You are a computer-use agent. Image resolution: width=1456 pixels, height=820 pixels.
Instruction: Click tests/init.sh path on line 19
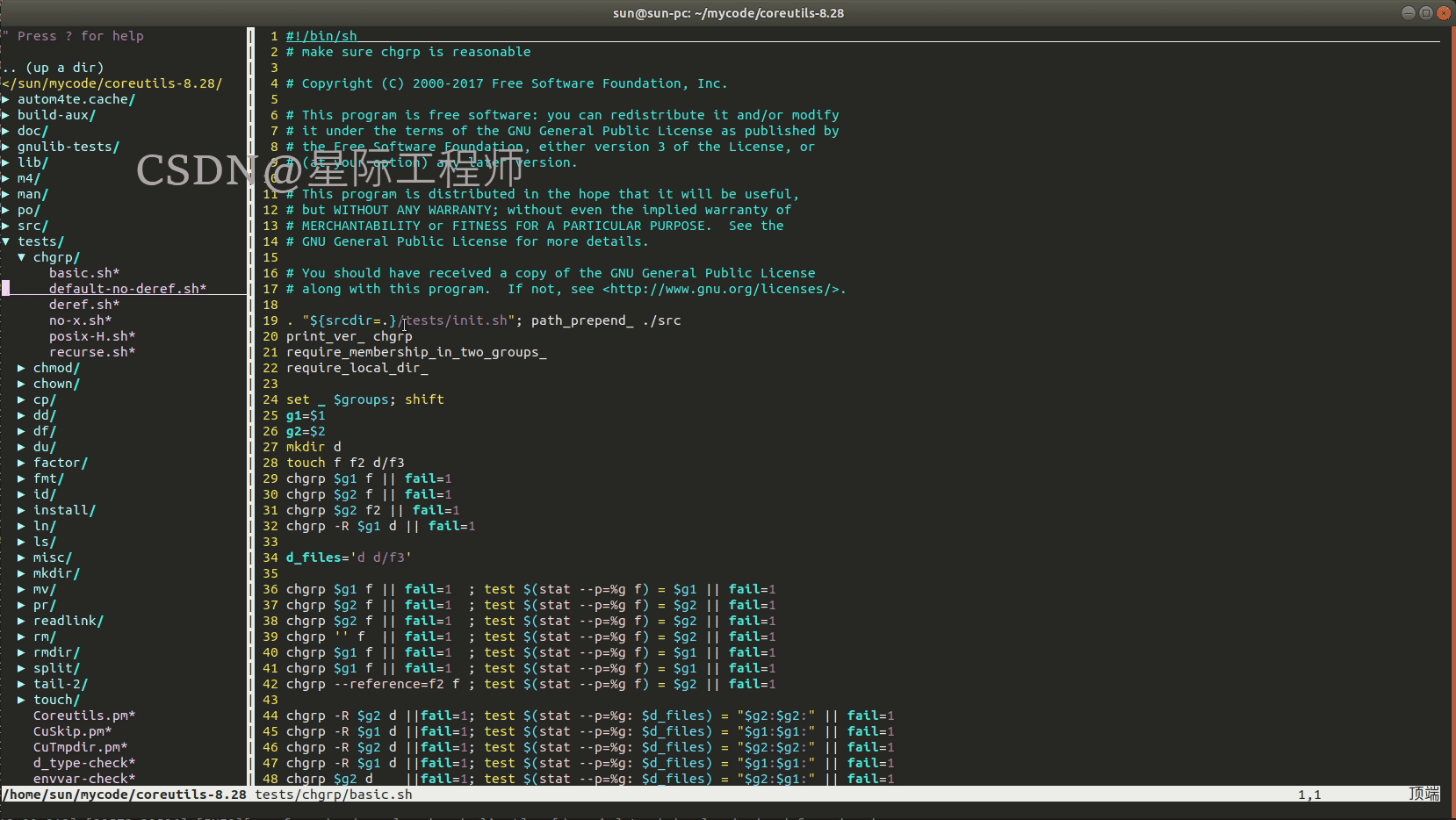click(x=456, y=320)
